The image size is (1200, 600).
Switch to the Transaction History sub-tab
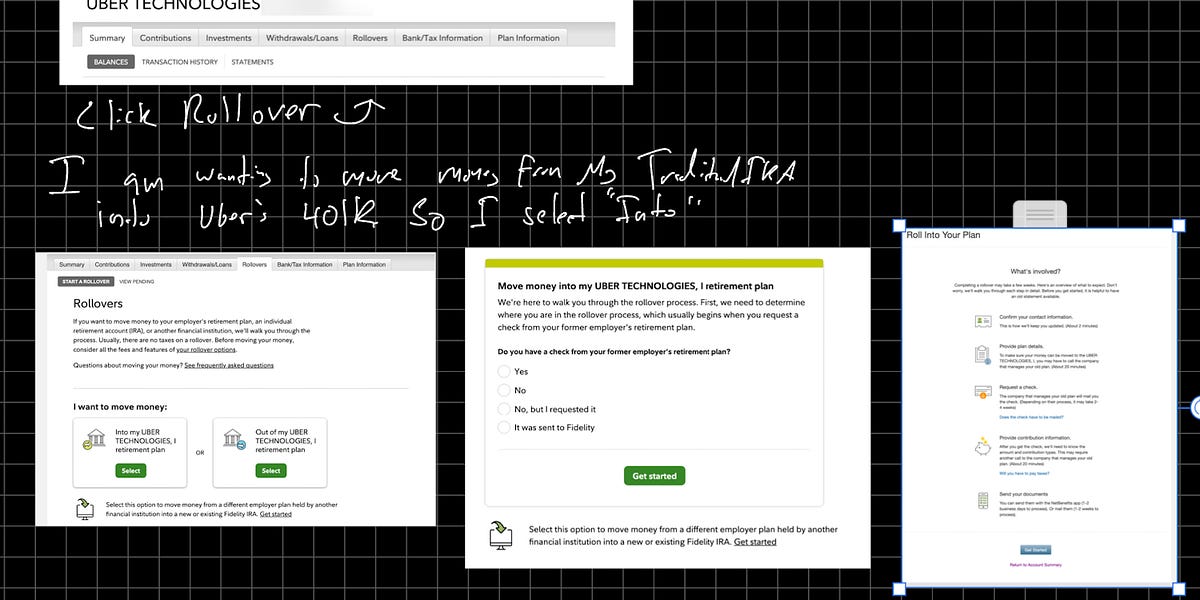pos(180,61)
